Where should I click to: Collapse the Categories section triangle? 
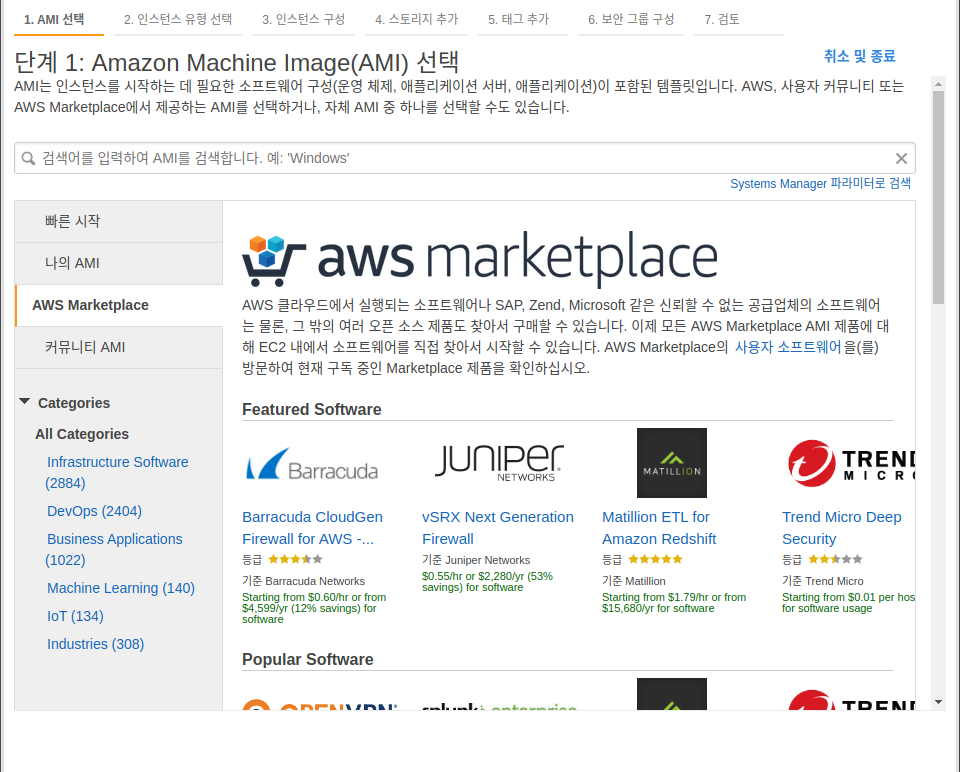click(24, 402)
